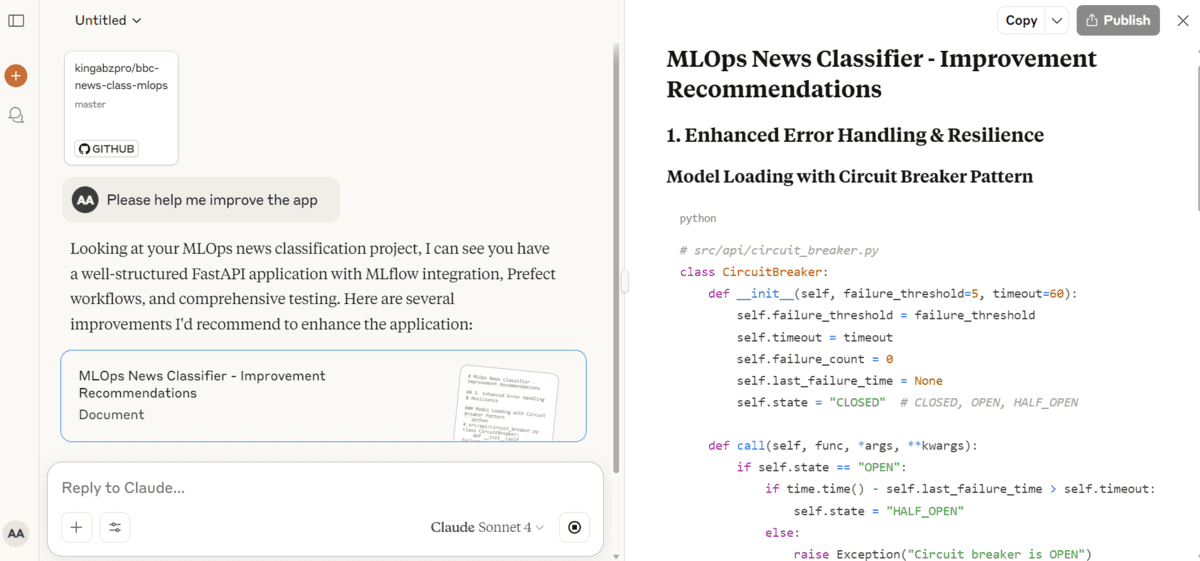Click the Publish button
The height and width of the screenshot is (561, 1200).
[x=1118, y=20]
